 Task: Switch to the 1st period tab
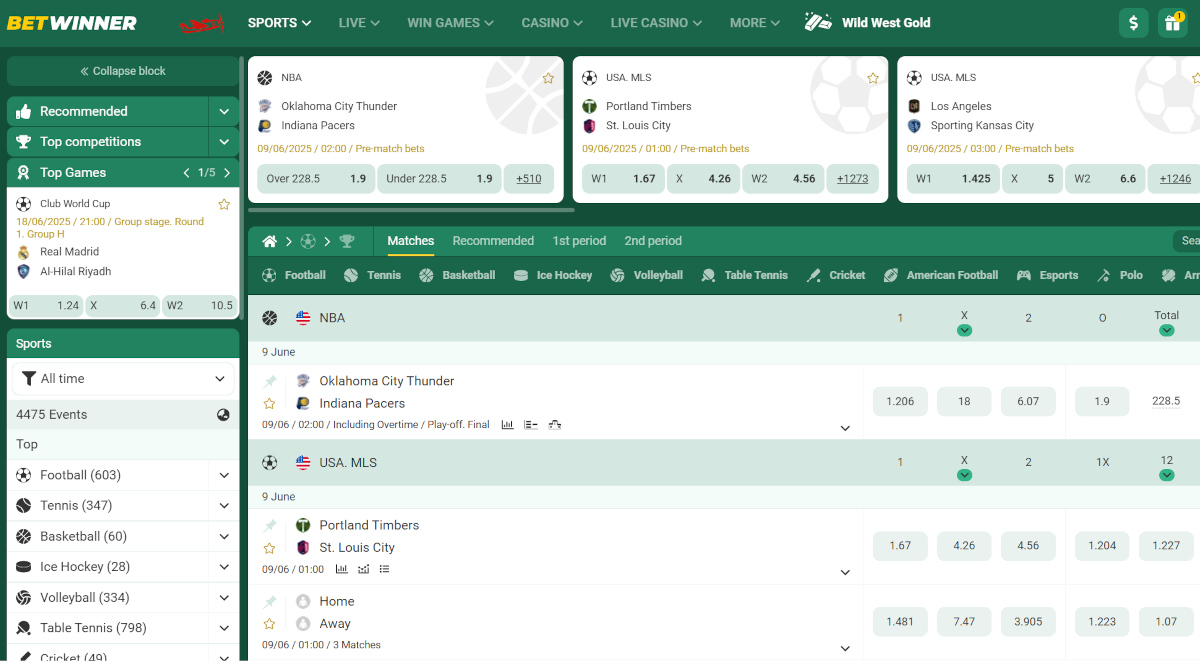tap(579, 241)
